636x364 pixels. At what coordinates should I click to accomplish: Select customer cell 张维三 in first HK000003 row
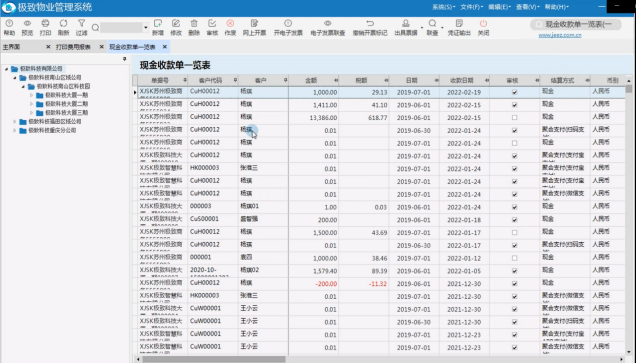(263, 169)
